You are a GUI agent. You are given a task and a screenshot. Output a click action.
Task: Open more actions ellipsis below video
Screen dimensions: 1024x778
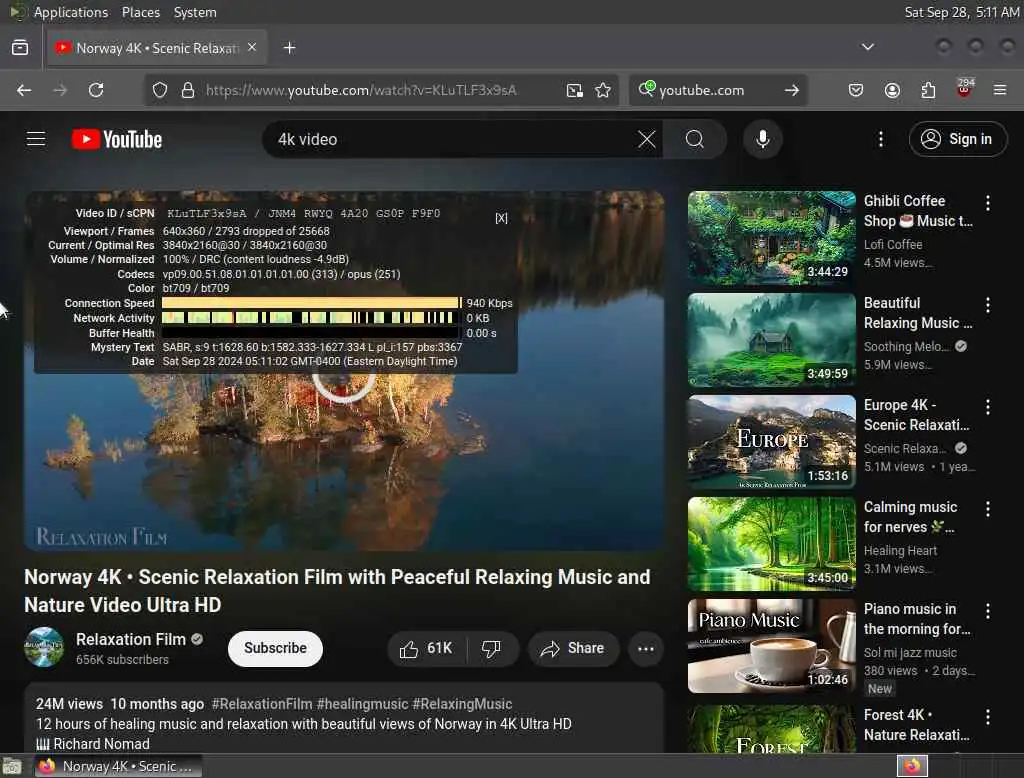(x=646, y=649)
